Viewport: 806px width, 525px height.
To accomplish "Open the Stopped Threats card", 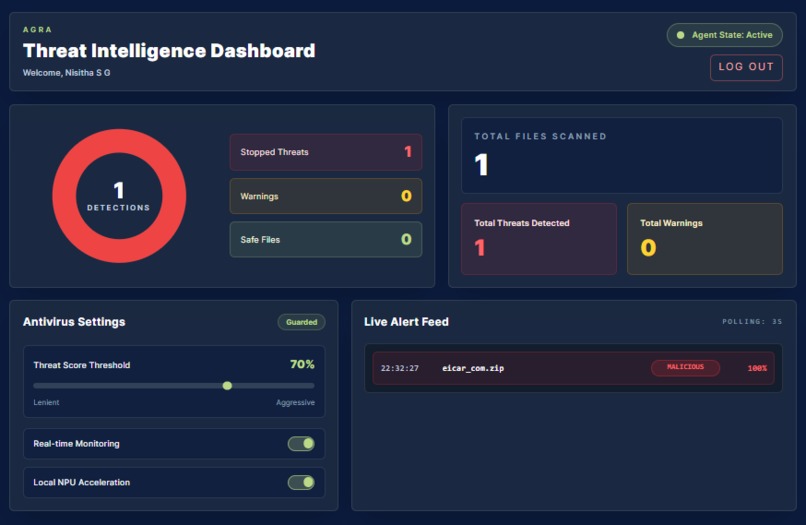I will [x=326, y=152].
